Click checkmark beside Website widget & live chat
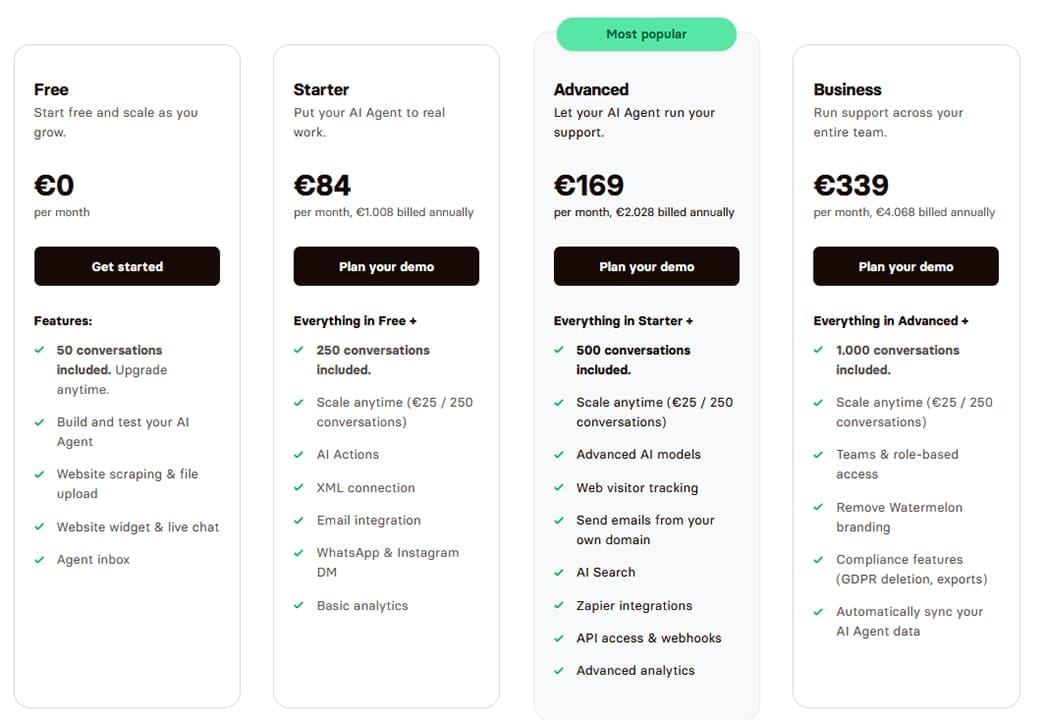Image resolution: width=1046 pixels, height=720 pixels. 39,526
